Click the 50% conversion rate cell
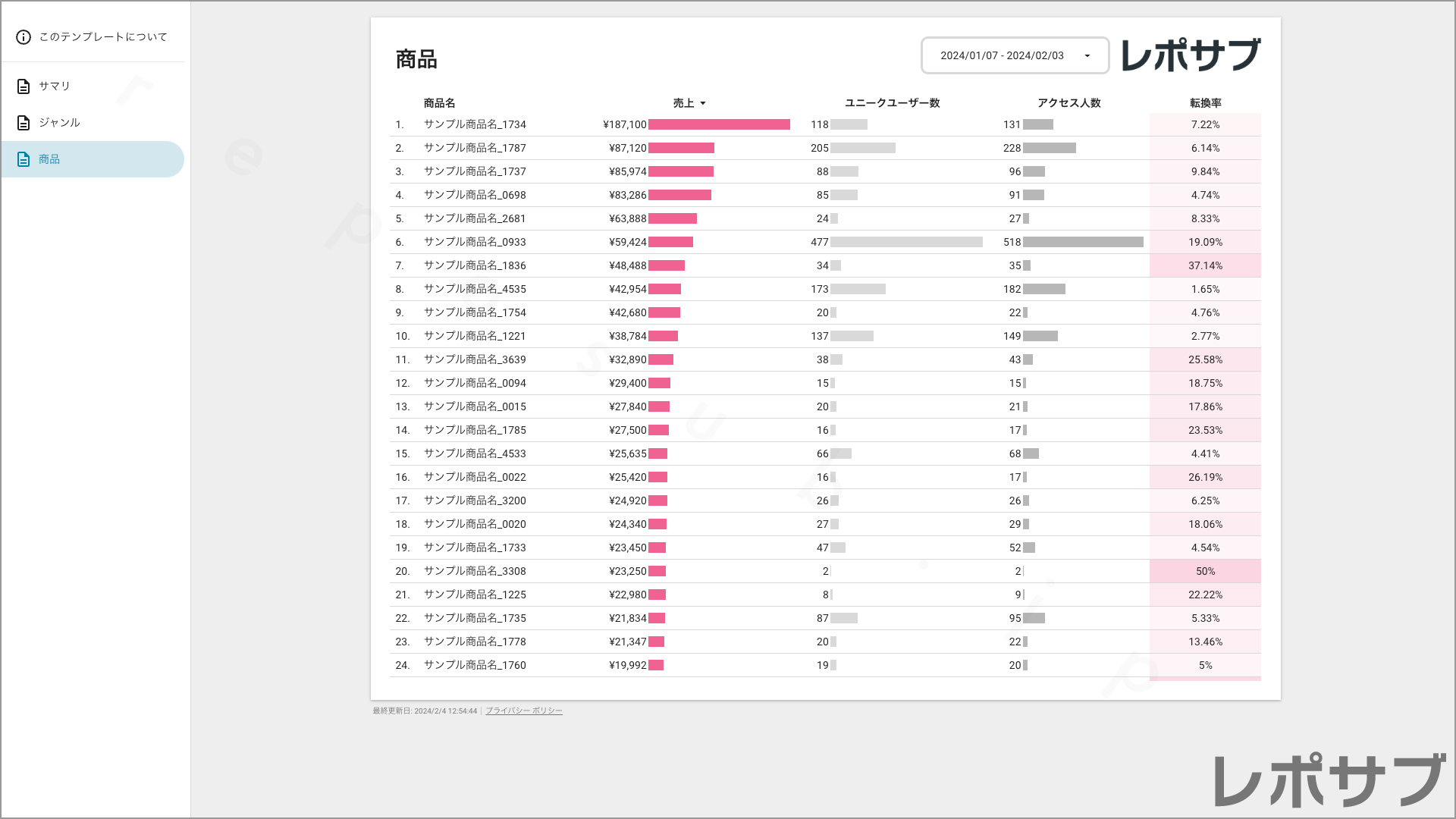Image resolution: width=1456 pixels, height=819 pixels. click(1205, 572)
